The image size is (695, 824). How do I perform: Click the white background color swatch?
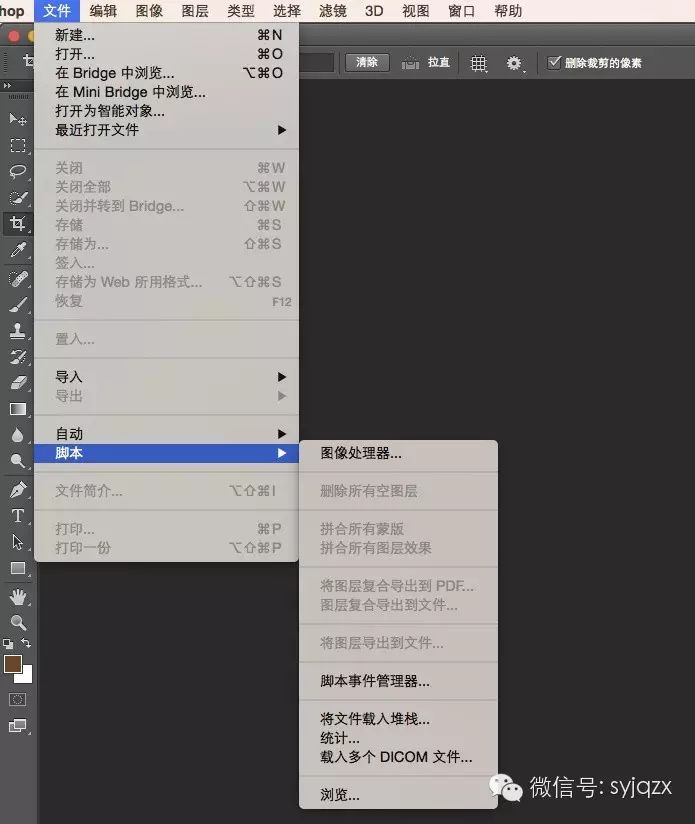coord(26,676)
